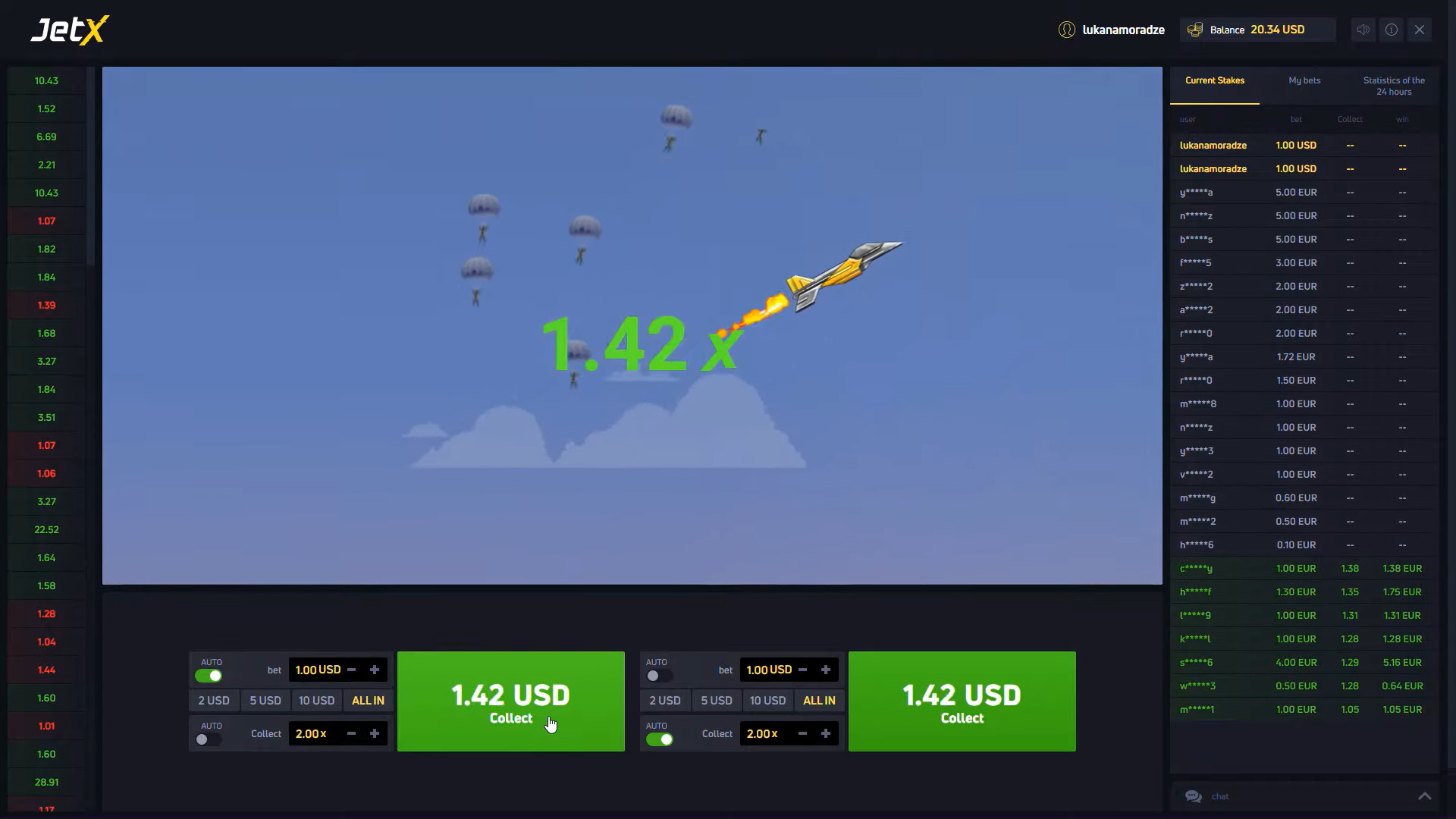Click the h*****6 0.10 EUR stake row
Image resolution: width=1456 pixels, height=819 pixels.
(1304, 544)
